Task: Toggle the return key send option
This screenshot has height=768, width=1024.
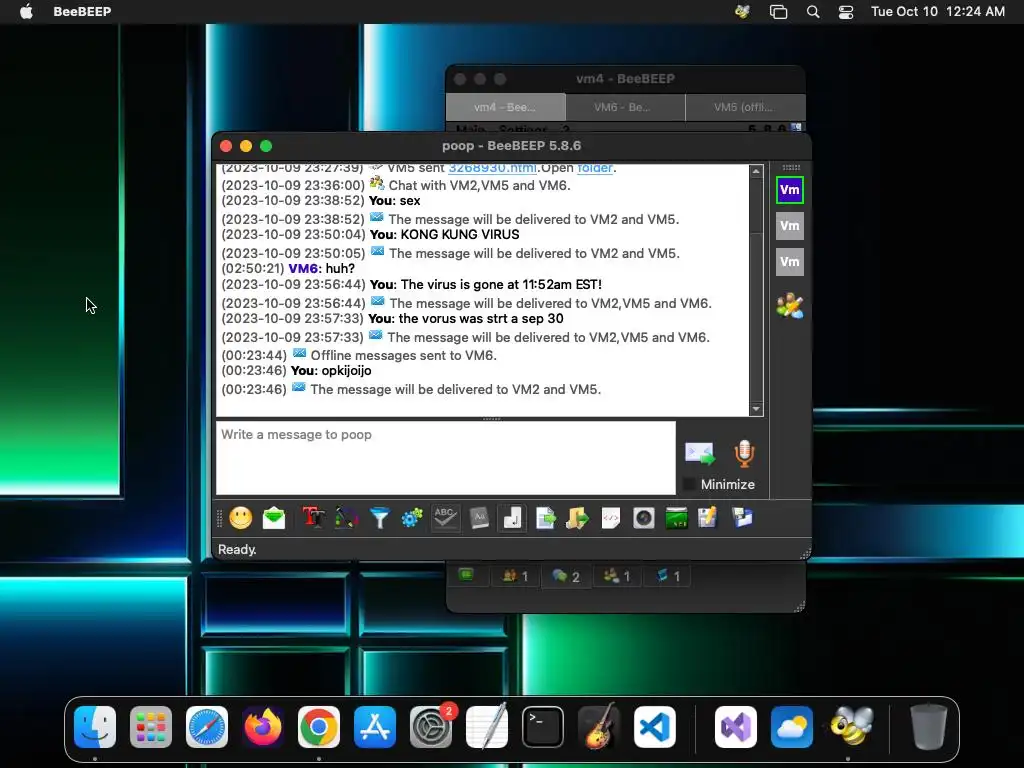Action: coord(512,519)
